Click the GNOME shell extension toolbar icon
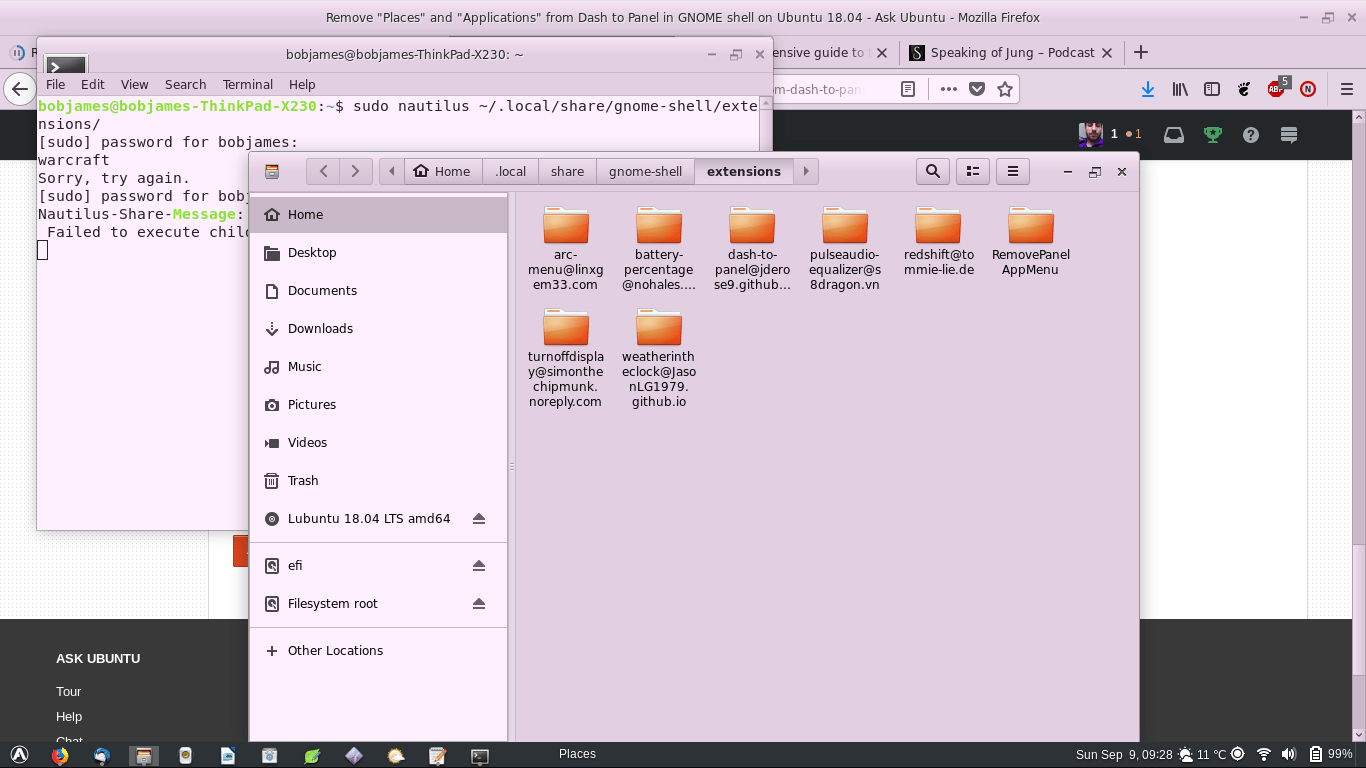The height and width of the screenshot is (768, 1366). tap(1245, 89)
